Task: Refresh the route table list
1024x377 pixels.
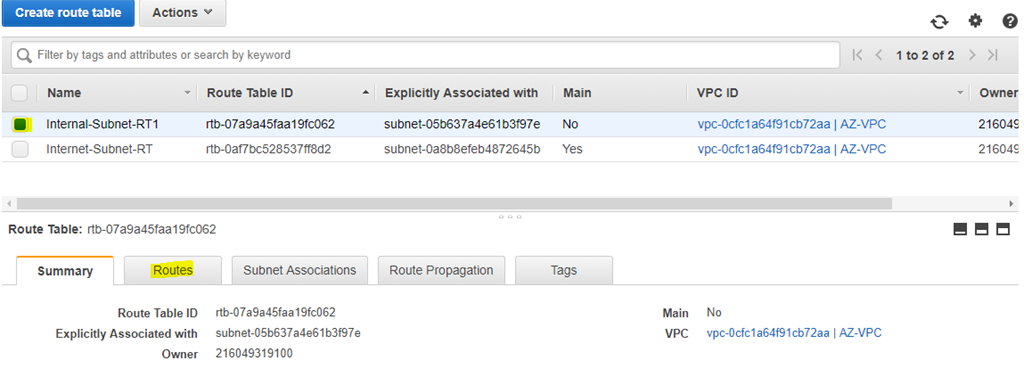Action: [x=938, y=22]
